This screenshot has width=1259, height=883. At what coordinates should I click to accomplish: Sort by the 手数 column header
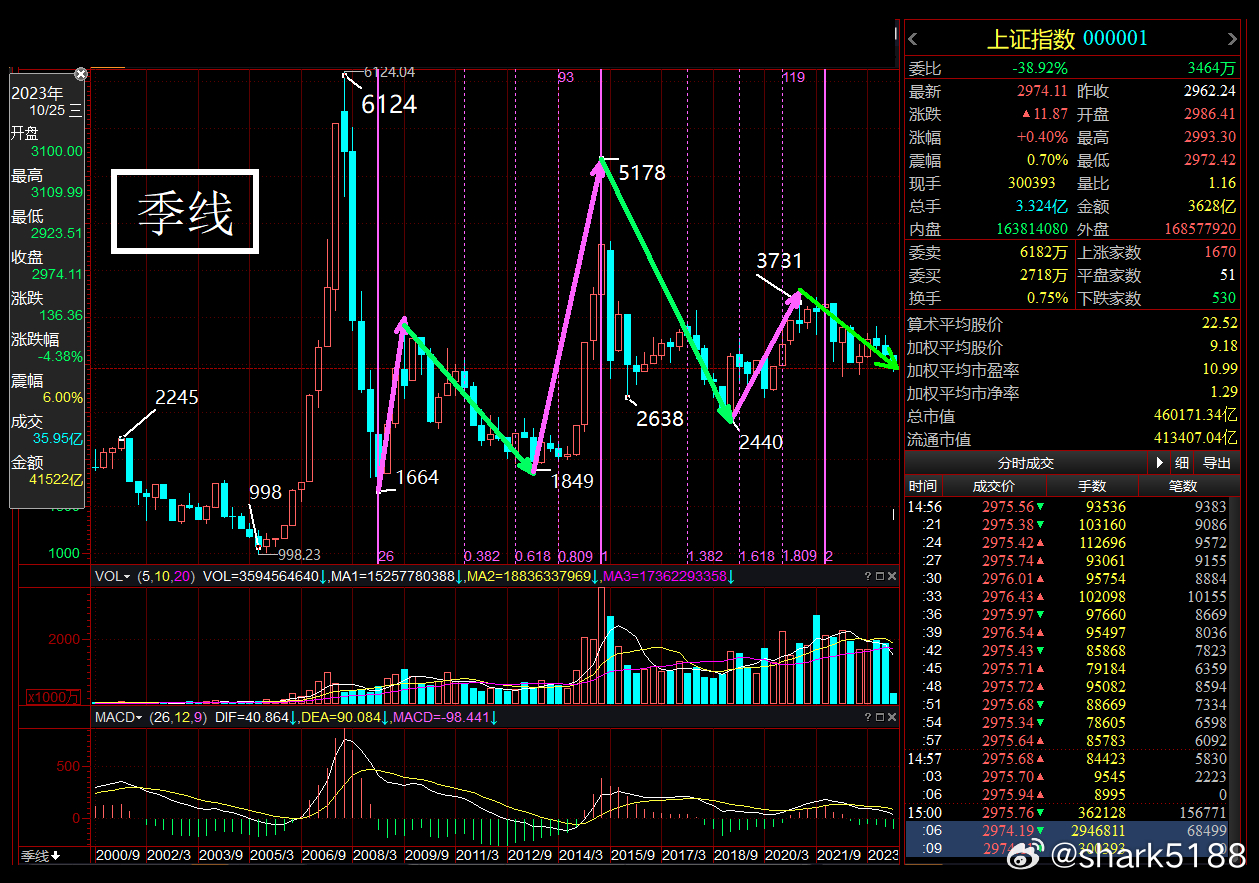click(x=1092, y=486)
